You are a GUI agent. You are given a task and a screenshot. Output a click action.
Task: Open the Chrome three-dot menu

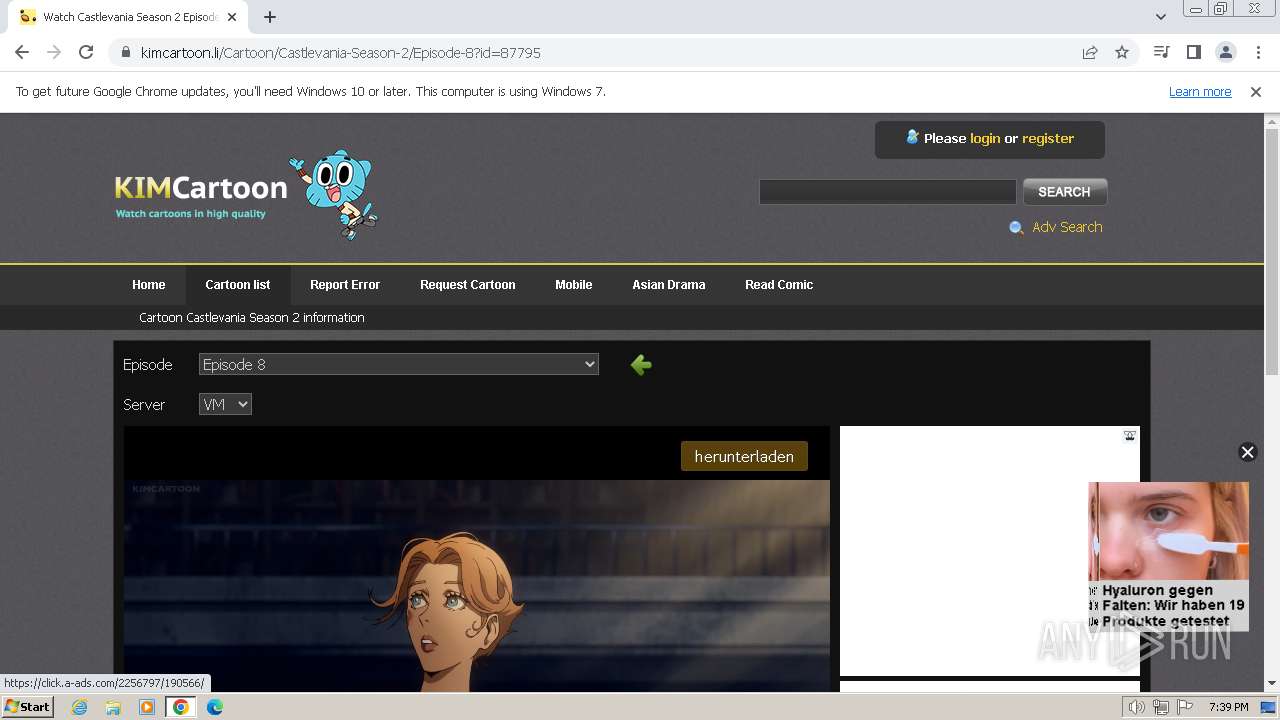point(1258,52)
